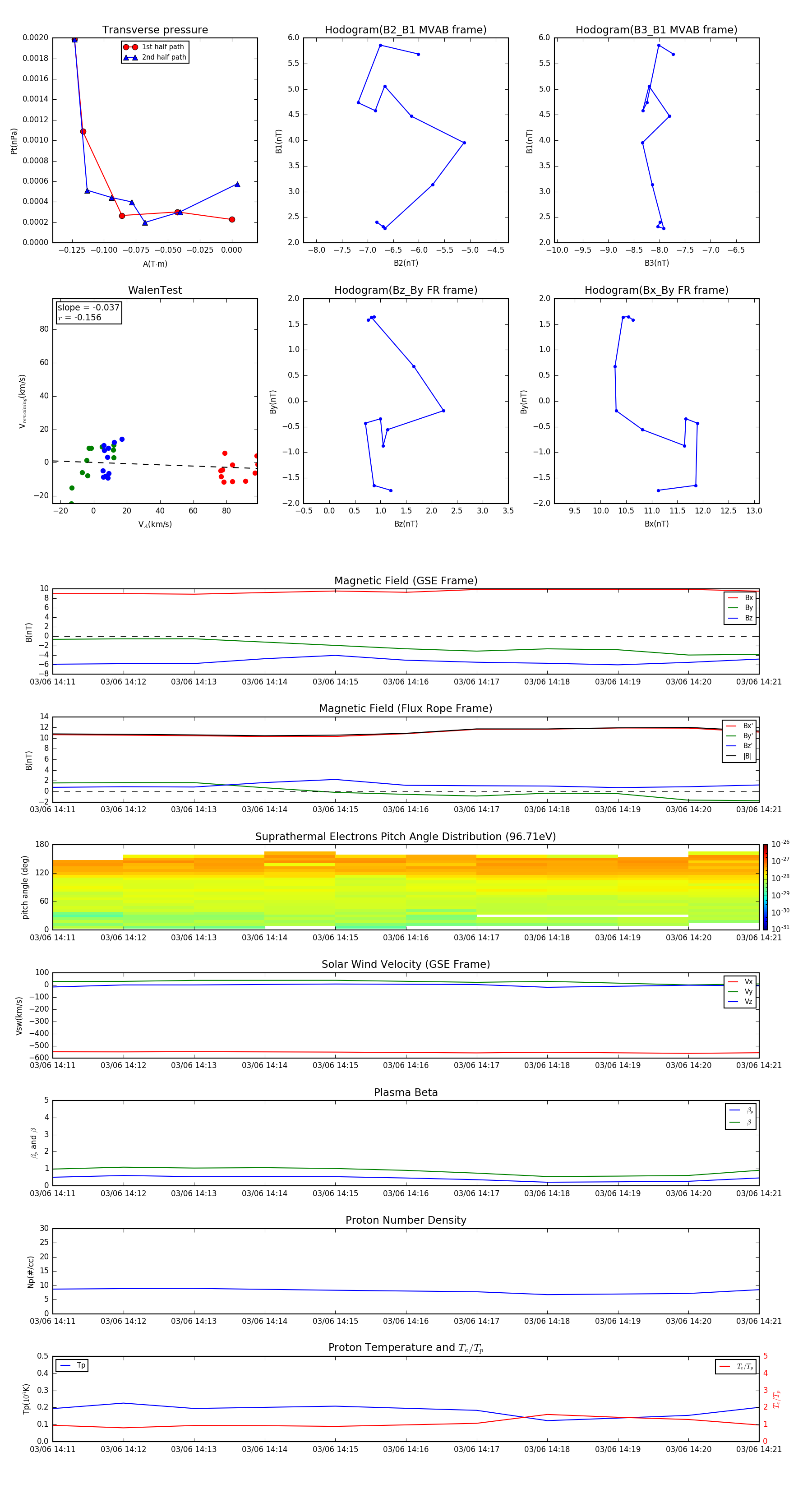This screenshot has height=1489, width=812.
Task: Click 'B2(nT)' x-axis label
Action: 406,264
